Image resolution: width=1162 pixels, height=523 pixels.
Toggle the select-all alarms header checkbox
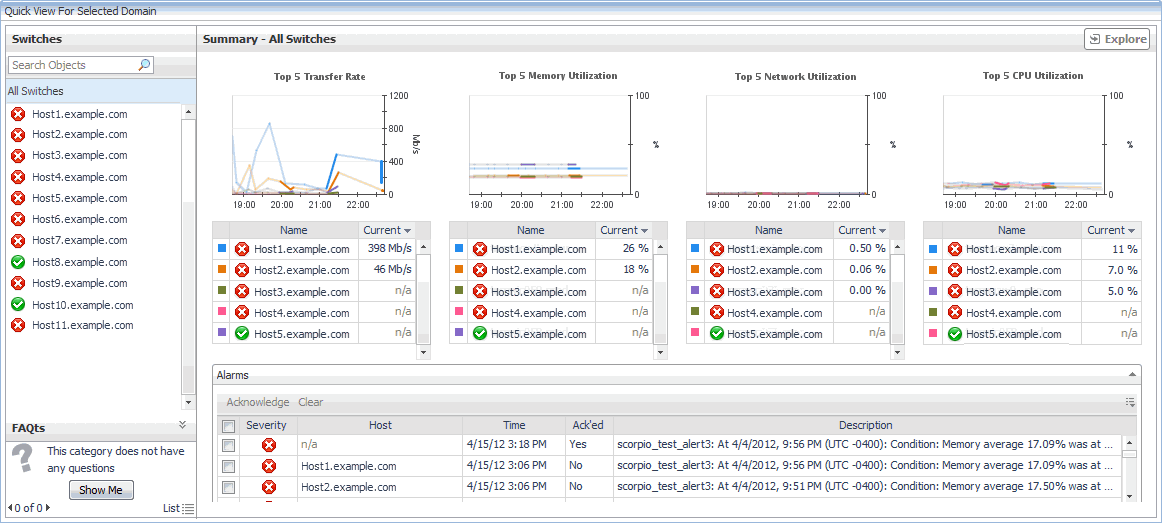(x=229, y=426)
